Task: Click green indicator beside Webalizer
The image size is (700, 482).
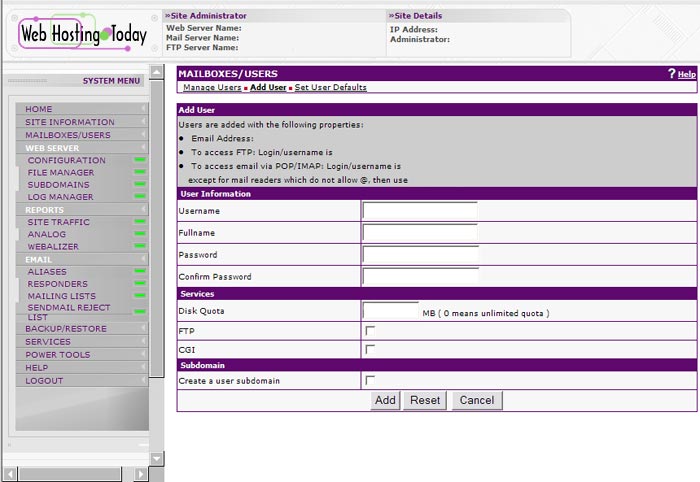Action: pyautogui.click(x=140, y=247)
